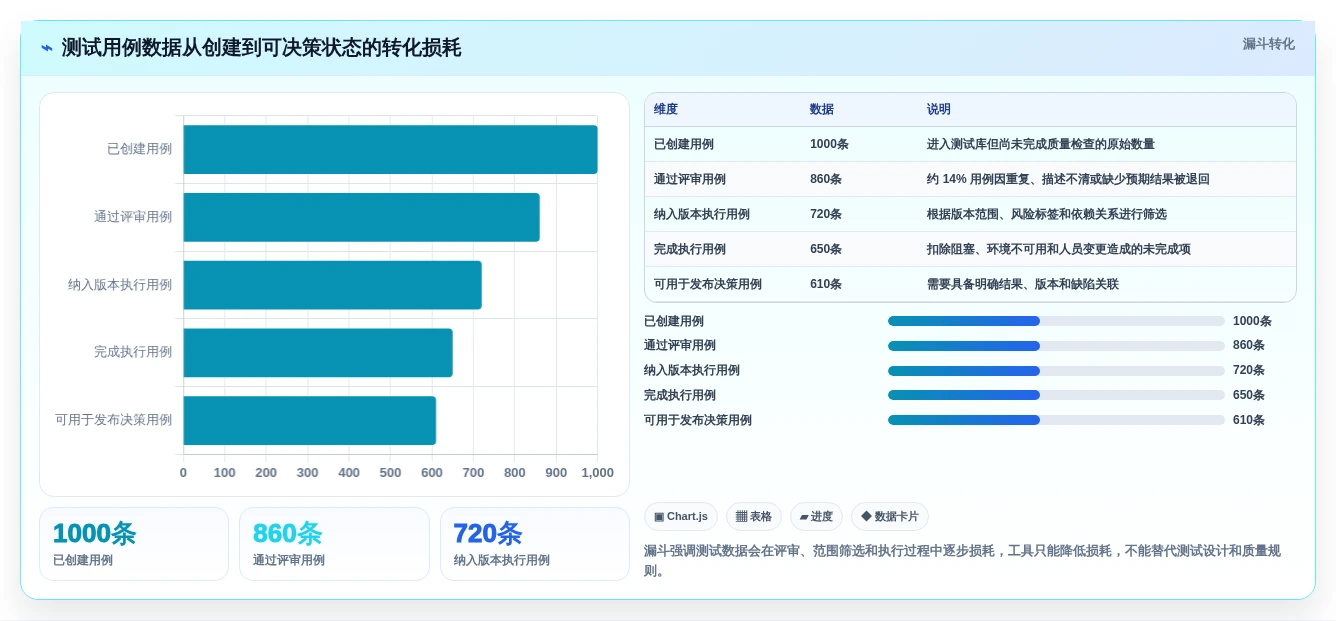Click the description starting 扣除阻塞
Viewport: 1336px width, 621px height.
[1059, 249]
